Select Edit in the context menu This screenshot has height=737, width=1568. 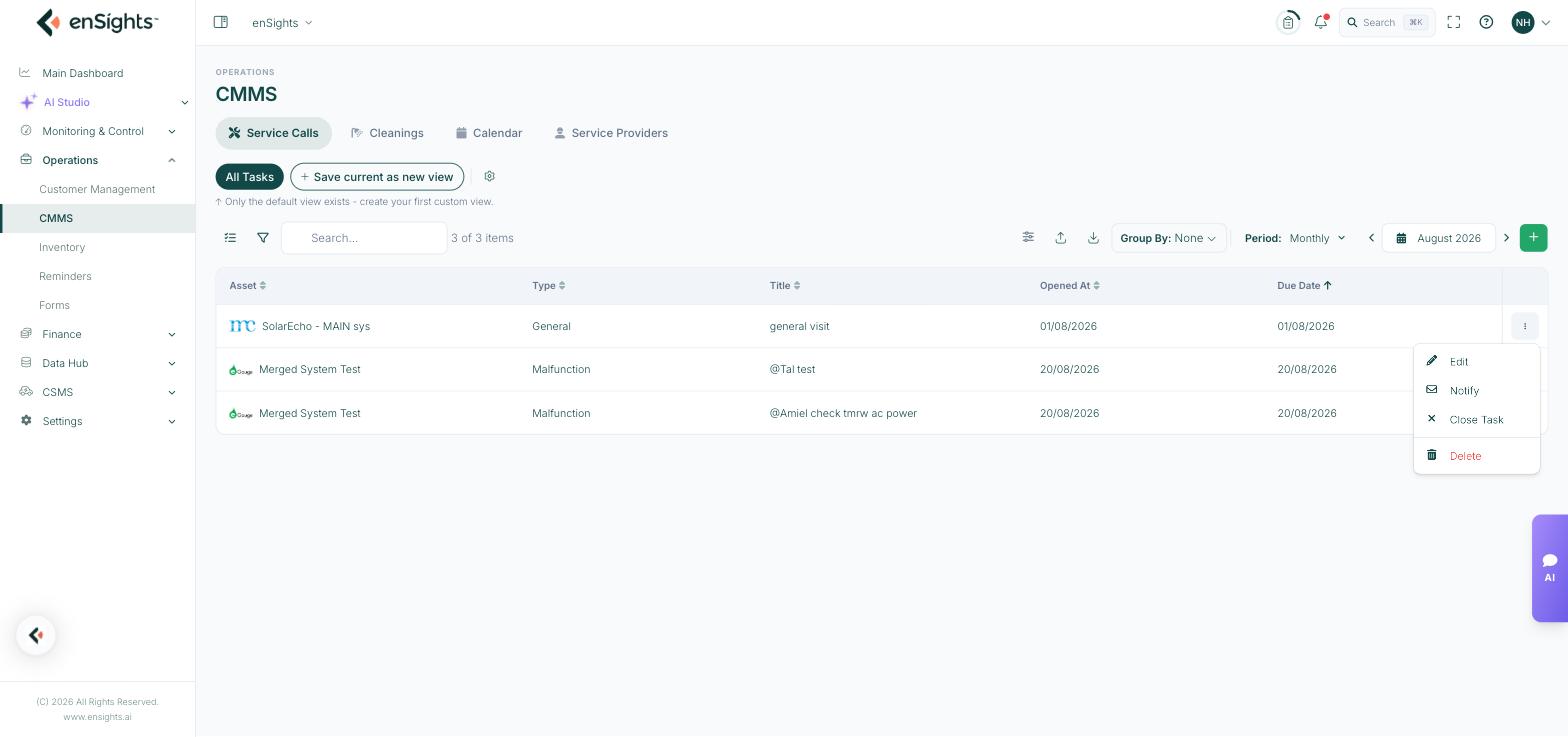(1476, 362)
